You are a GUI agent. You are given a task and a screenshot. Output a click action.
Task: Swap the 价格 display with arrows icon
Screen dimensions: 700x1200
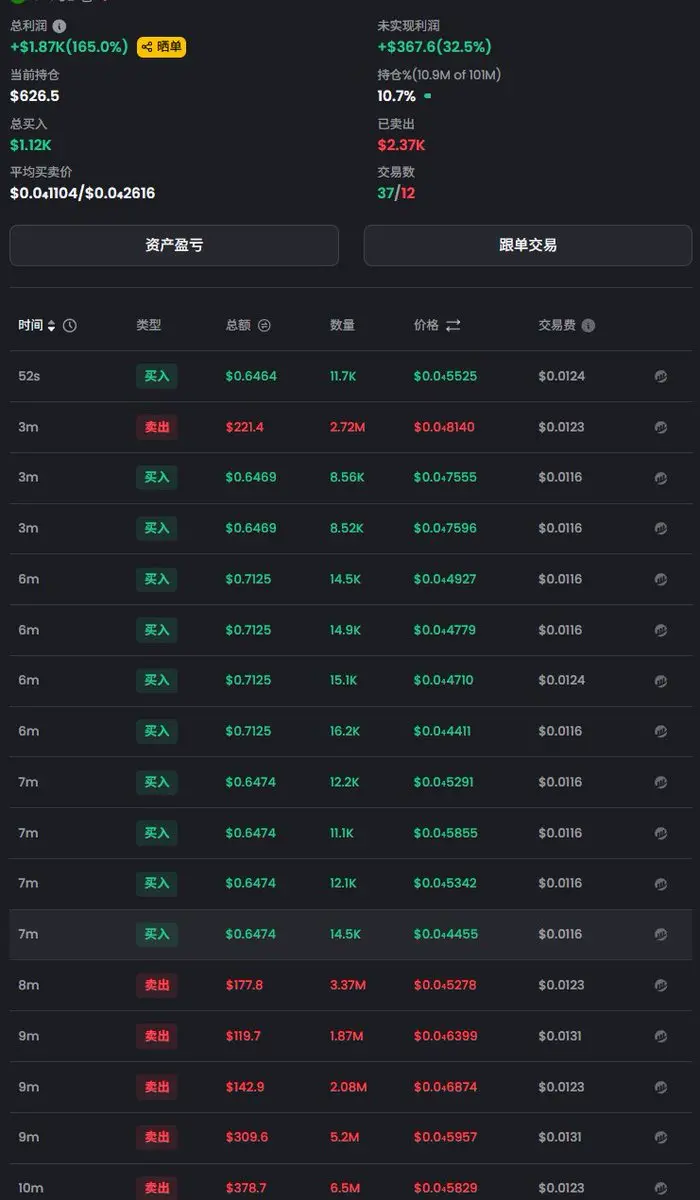453,326
